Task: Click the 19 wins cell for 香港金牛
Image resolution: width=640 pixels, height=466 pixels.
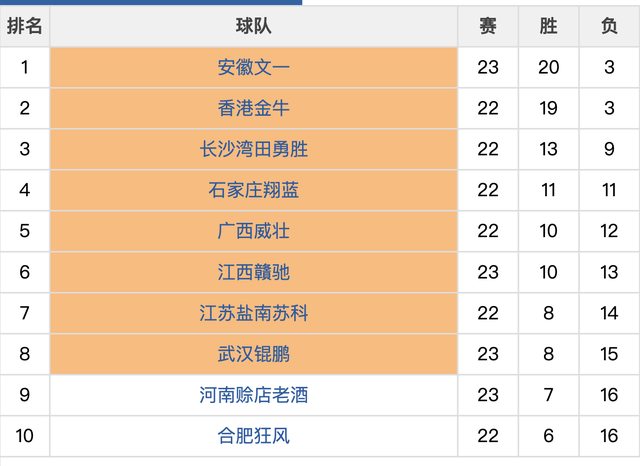Action: [x=548, y=109]
